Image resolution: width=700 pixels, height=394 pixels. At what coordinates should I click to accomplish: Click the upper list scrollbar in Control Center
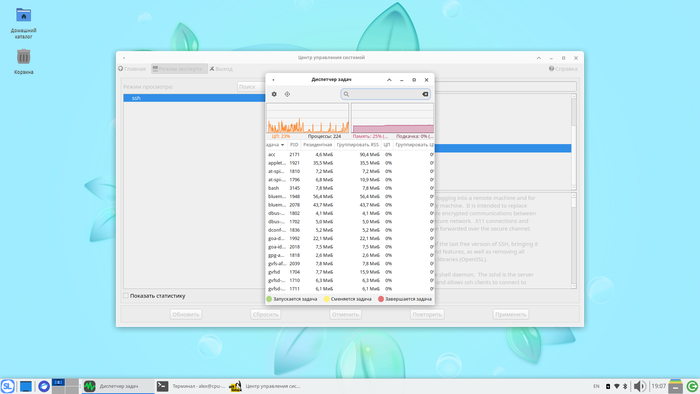574,142
